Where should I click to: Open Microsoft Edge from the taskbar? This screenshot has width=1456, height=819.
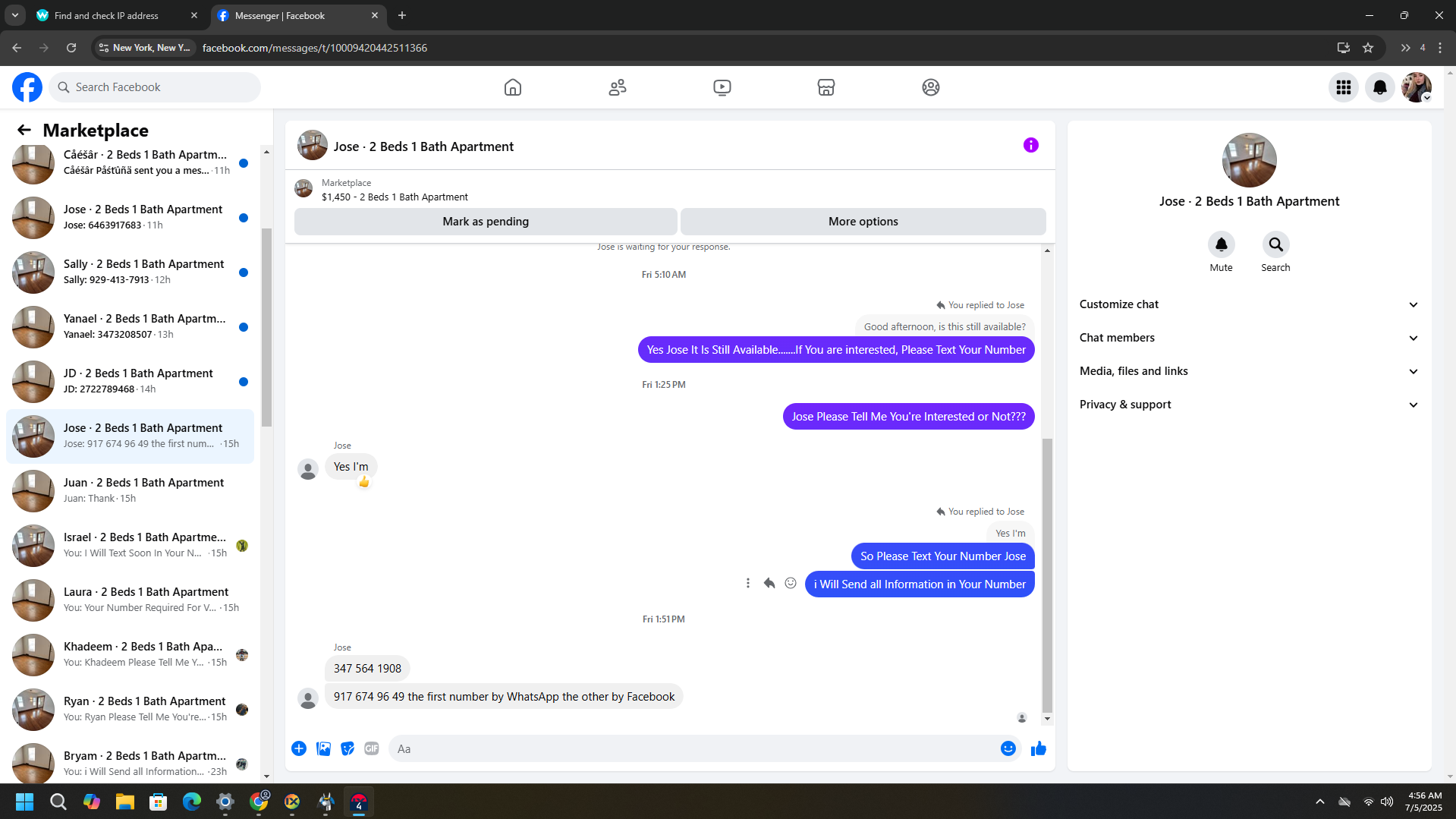(191, 802)
